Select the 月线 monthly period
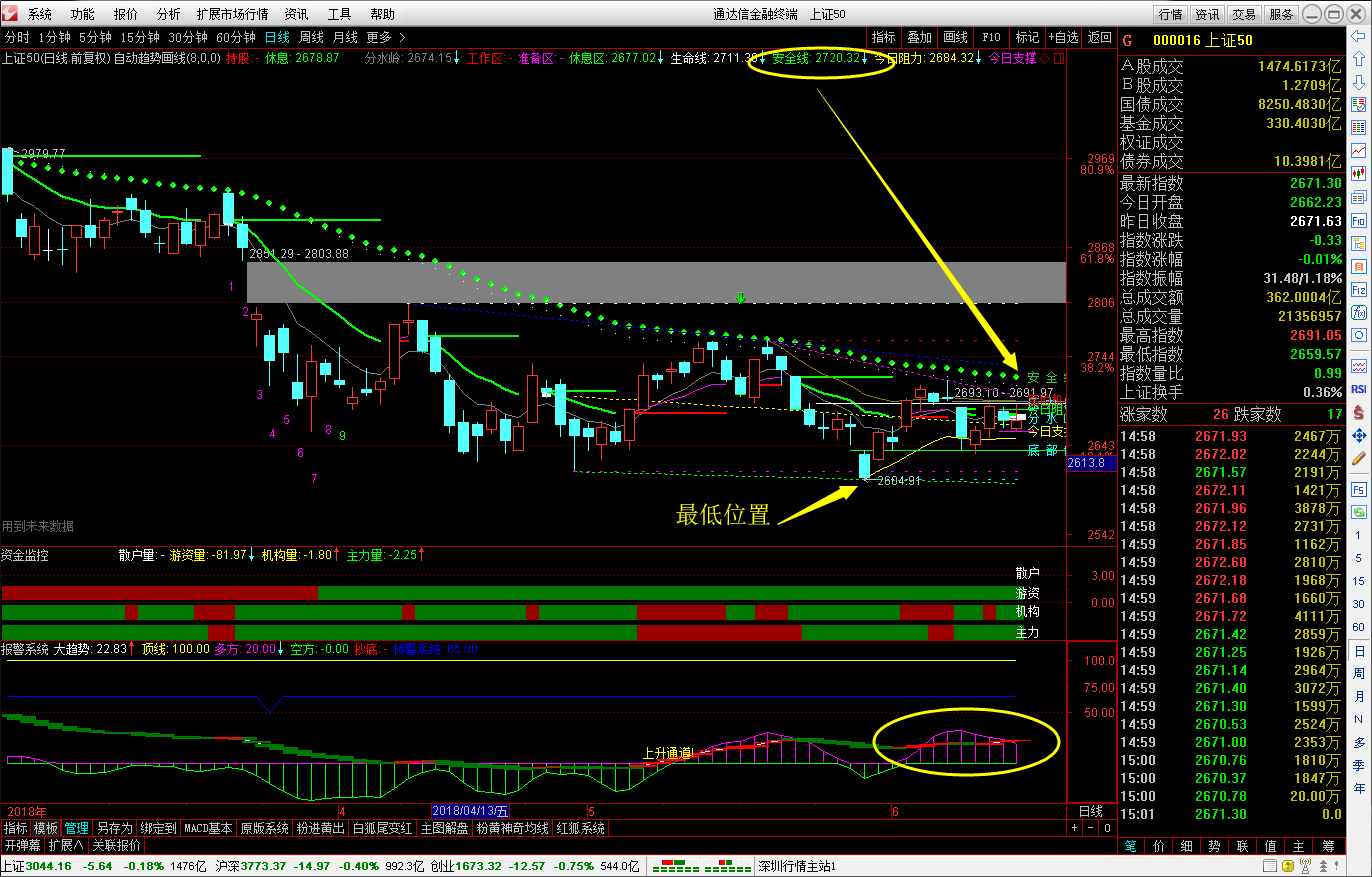Image resolution: width=1372 pixels, height=877 pixels. click(345, 37)
